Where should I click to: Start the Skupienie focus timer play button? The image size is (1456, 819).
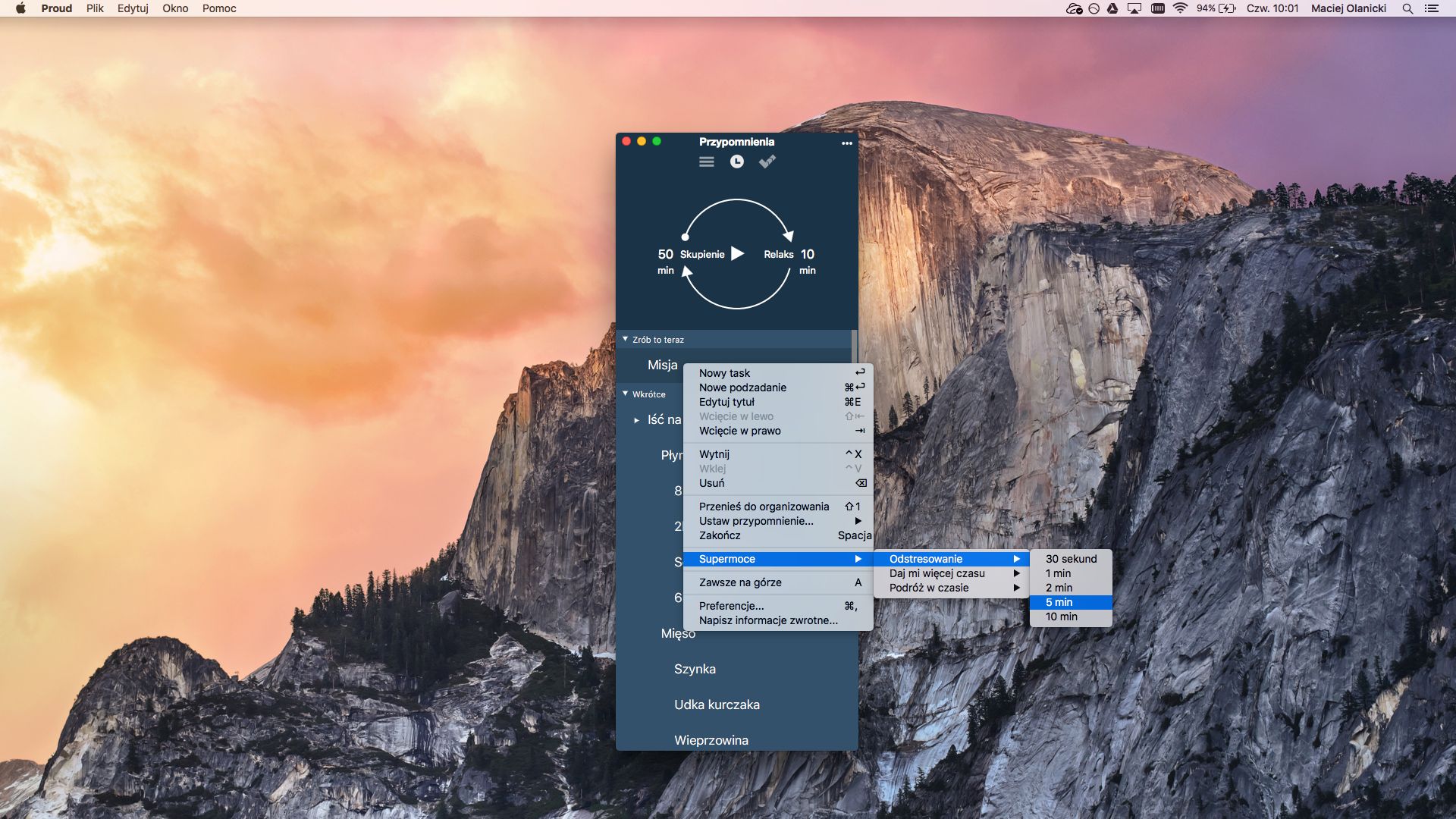click(x=737, y=254)
